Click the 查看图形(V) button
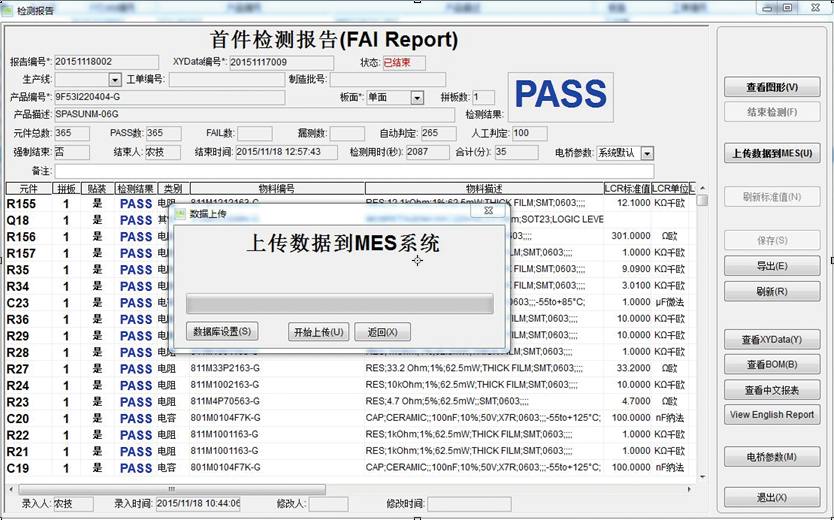The image size is (834, 520). click(771, 87)
